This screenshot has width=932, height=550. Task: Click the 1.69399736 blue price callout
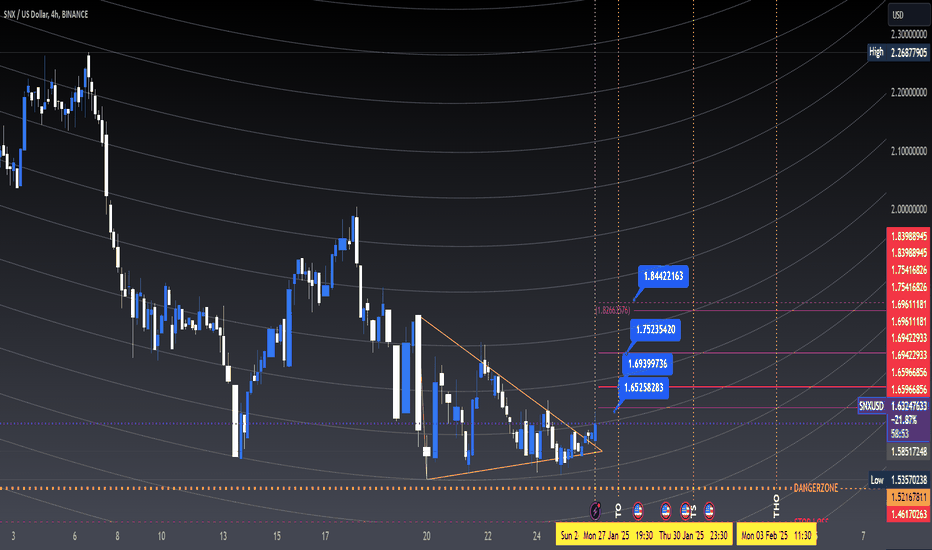[x=647, y=363]
